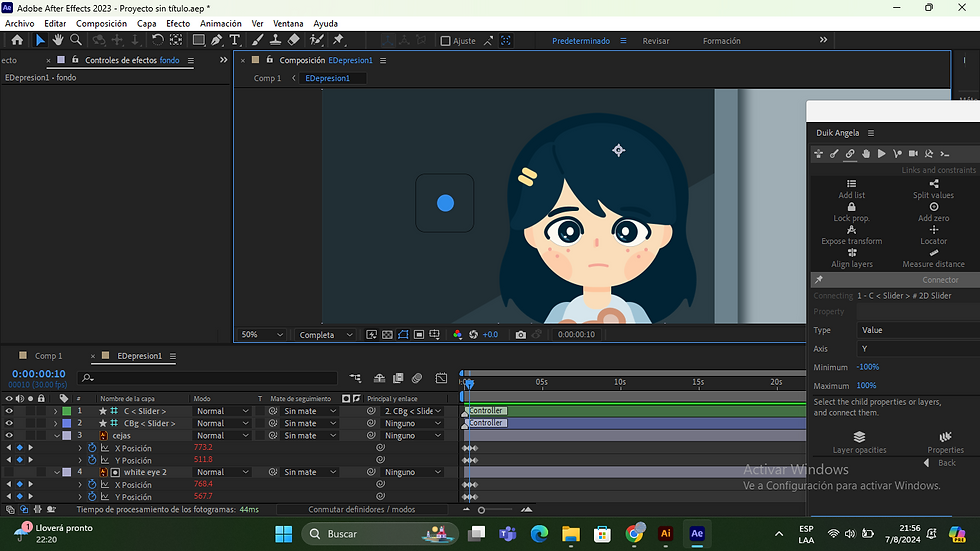The width and height of the screenshot is (980, 551).
Task: Click the timeline layer search field
Action: click(208, 378)
